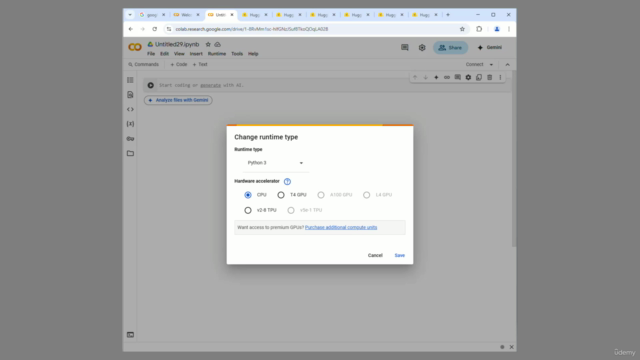Mirror cell in tab icon
This screenshot has height=360, width=640.
click(x=479, y=78)
